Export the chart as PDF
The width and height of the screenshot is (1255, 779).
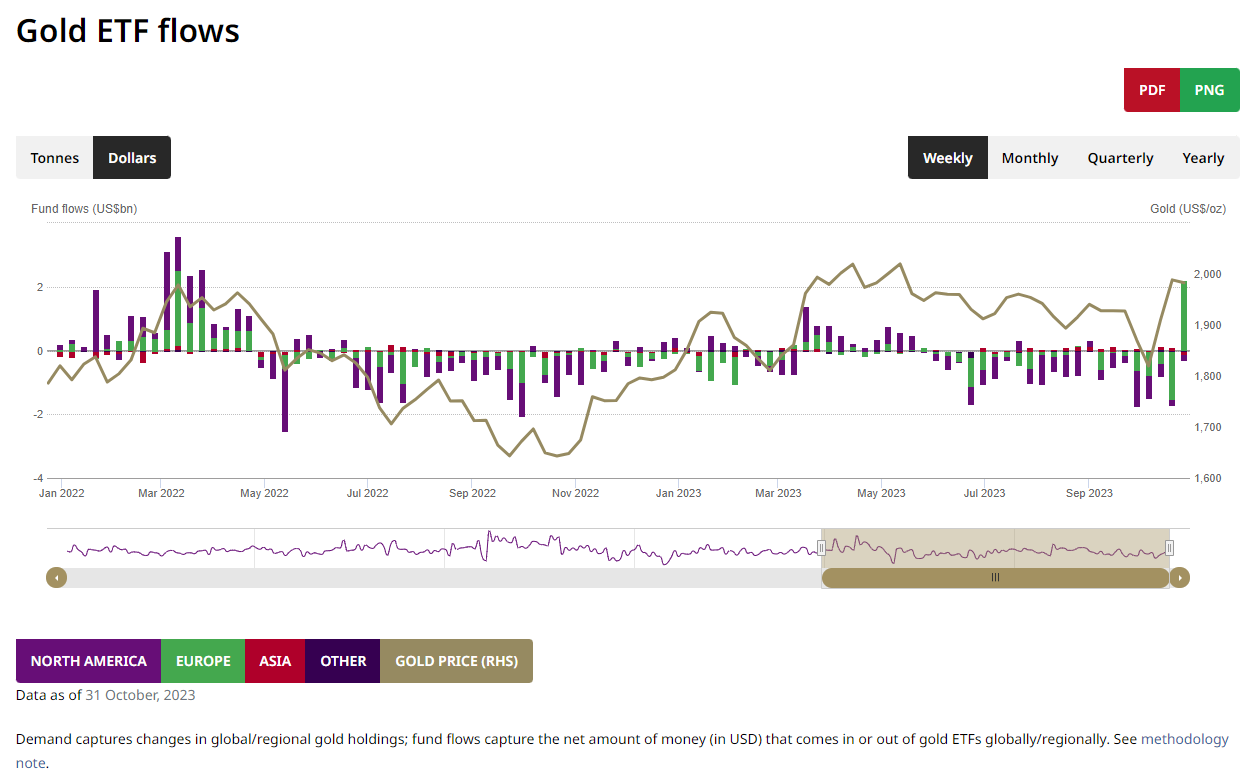[x=1151, y=89]
